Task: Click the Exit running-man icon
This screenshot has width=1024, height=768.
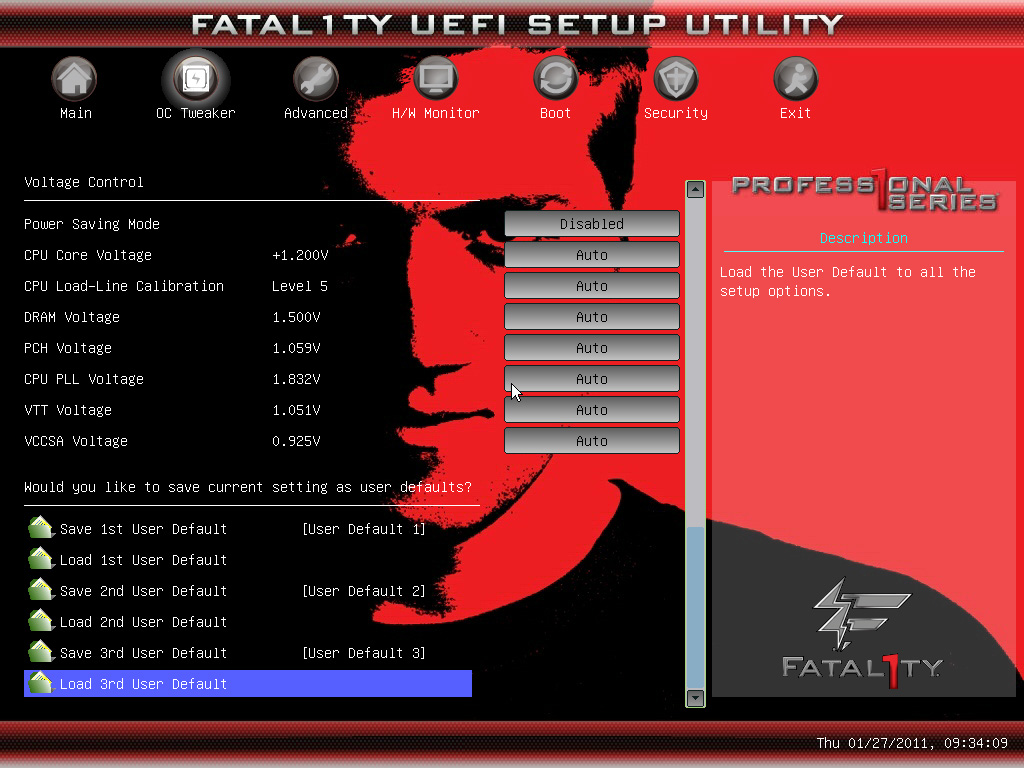Action: tap(795, 78)
